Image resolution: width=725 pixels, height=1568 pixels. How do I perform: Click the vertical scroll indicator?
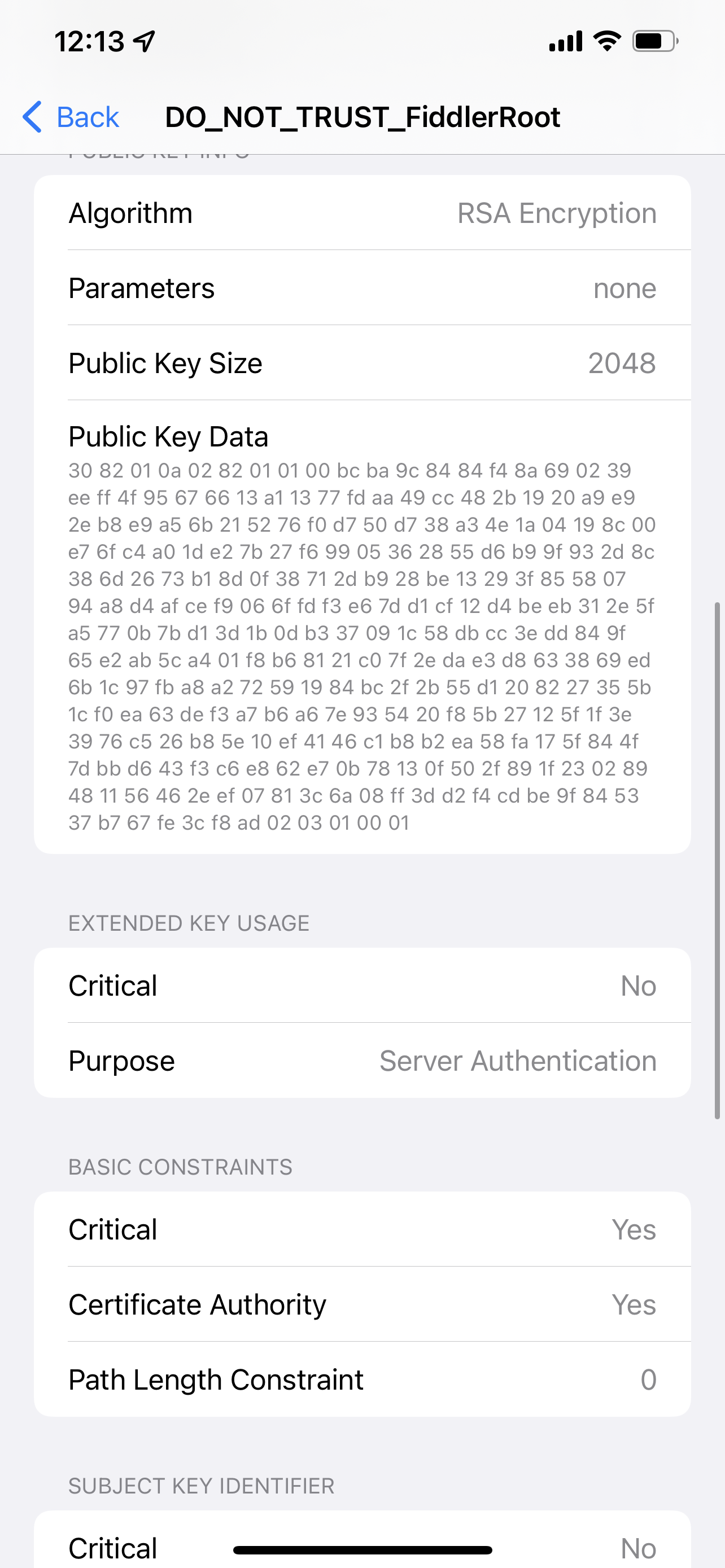click(717, 860)
